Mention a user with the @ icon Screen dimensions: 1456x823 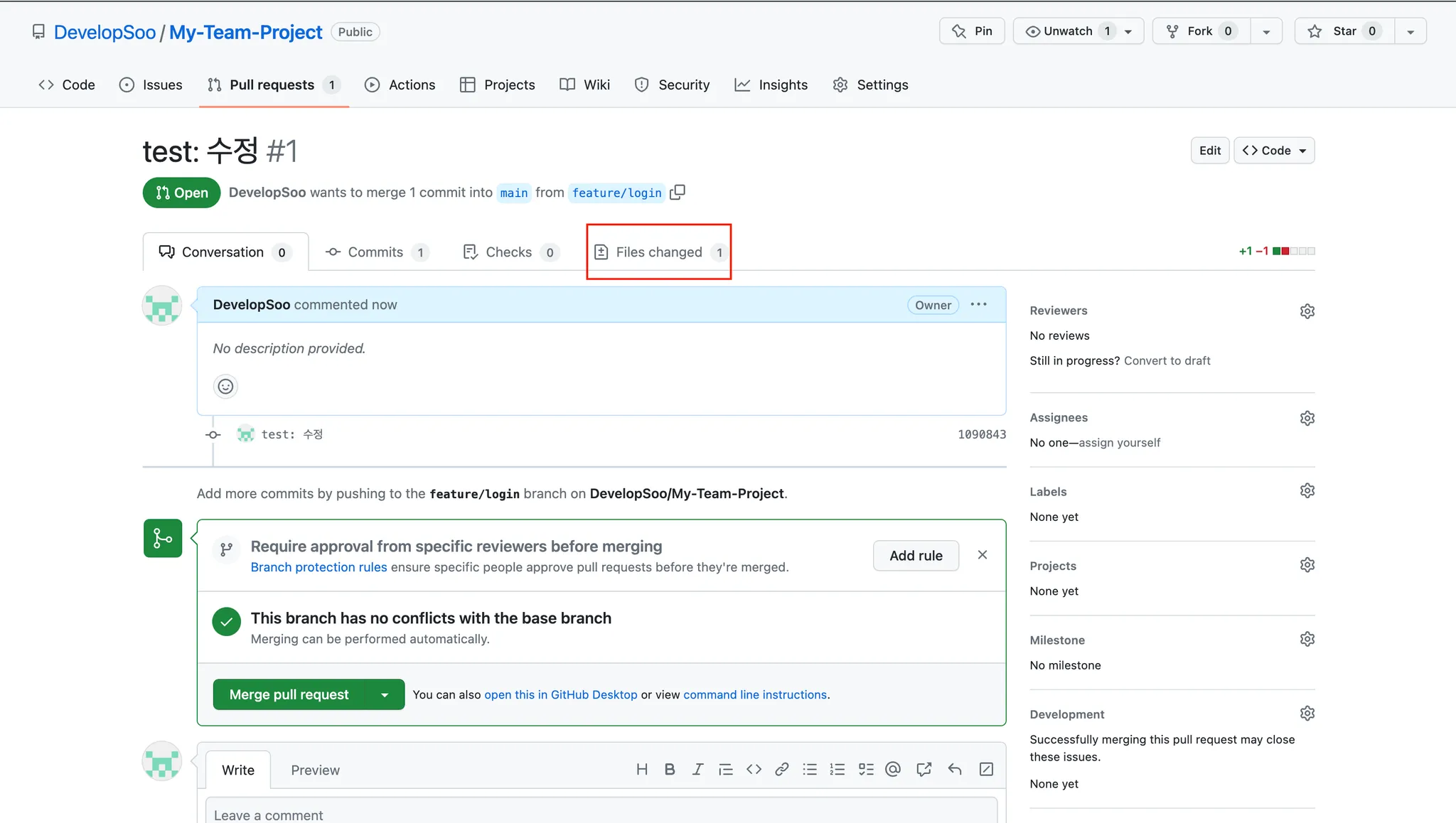893,769
